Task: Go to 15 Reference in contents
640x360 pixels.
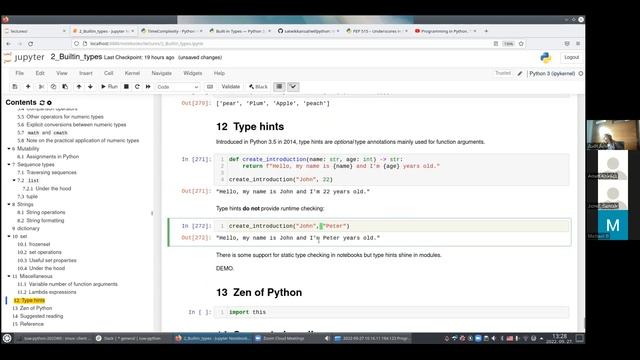Action: (28, 324)
